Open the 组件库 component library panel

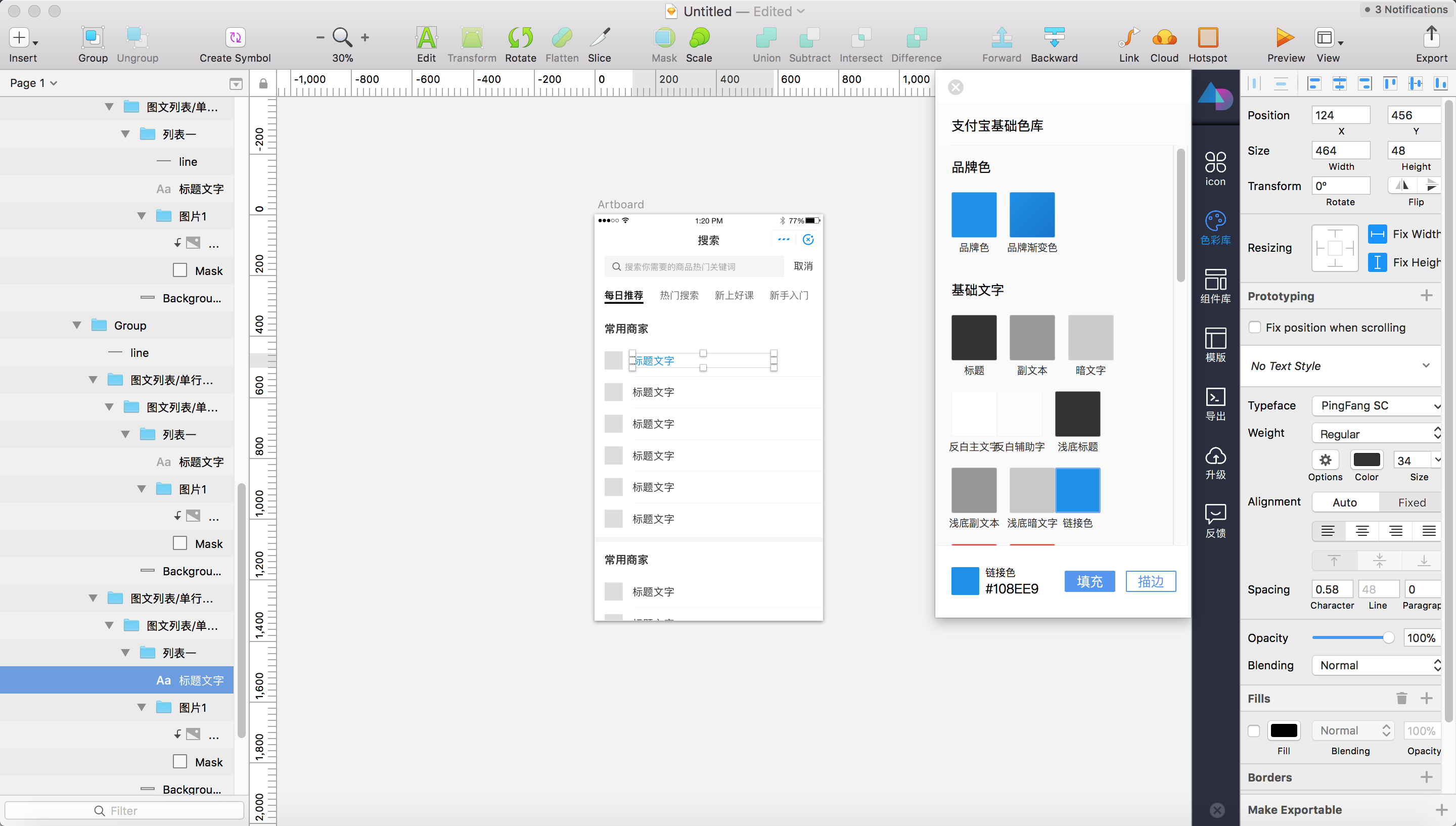1215,285
